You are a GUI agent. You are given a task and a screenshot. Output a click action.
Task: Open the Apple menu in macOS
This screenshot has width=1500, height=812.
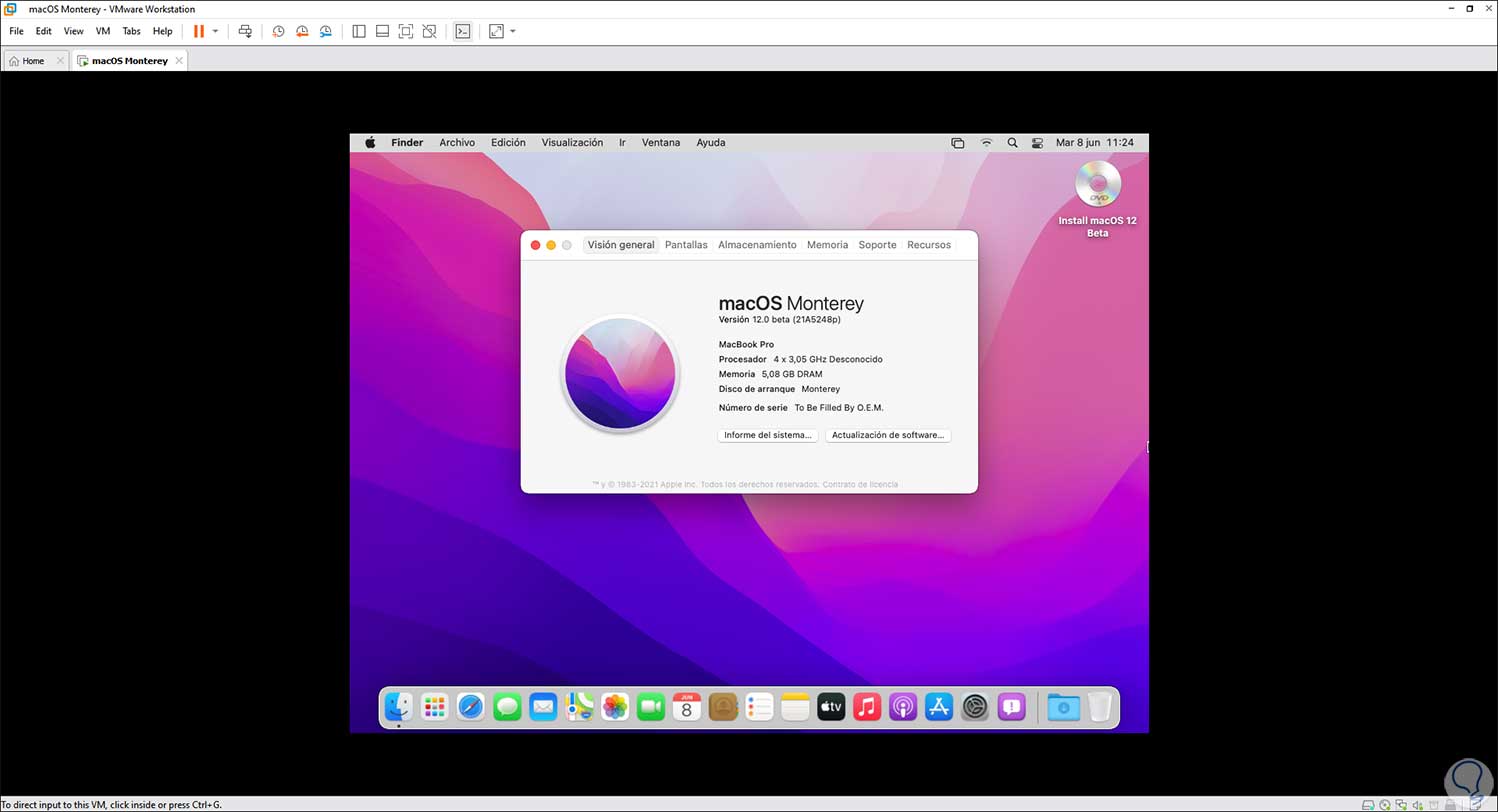point(370,143)
